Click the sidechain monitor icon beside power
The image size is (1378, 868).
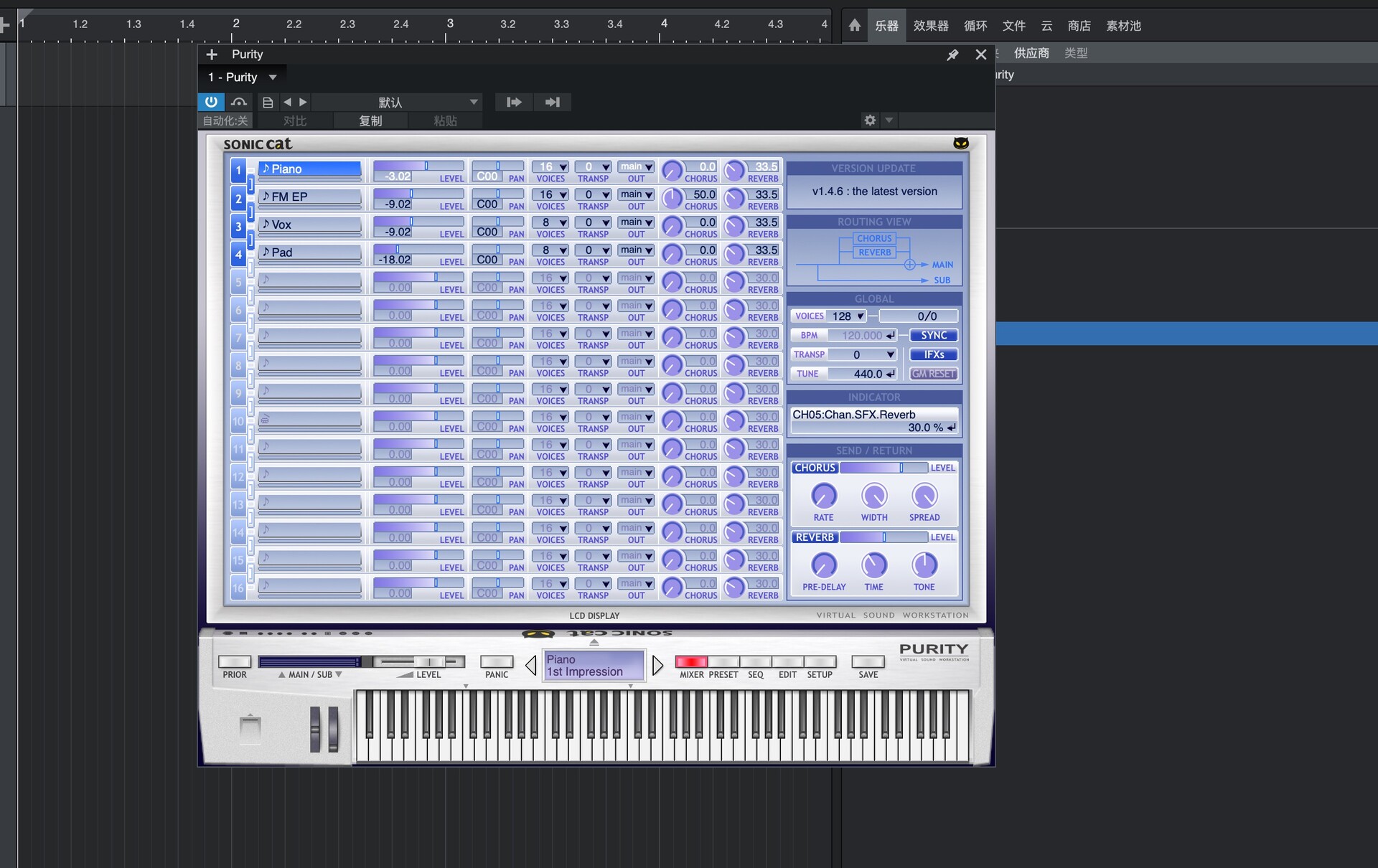[x=239, y=102]
